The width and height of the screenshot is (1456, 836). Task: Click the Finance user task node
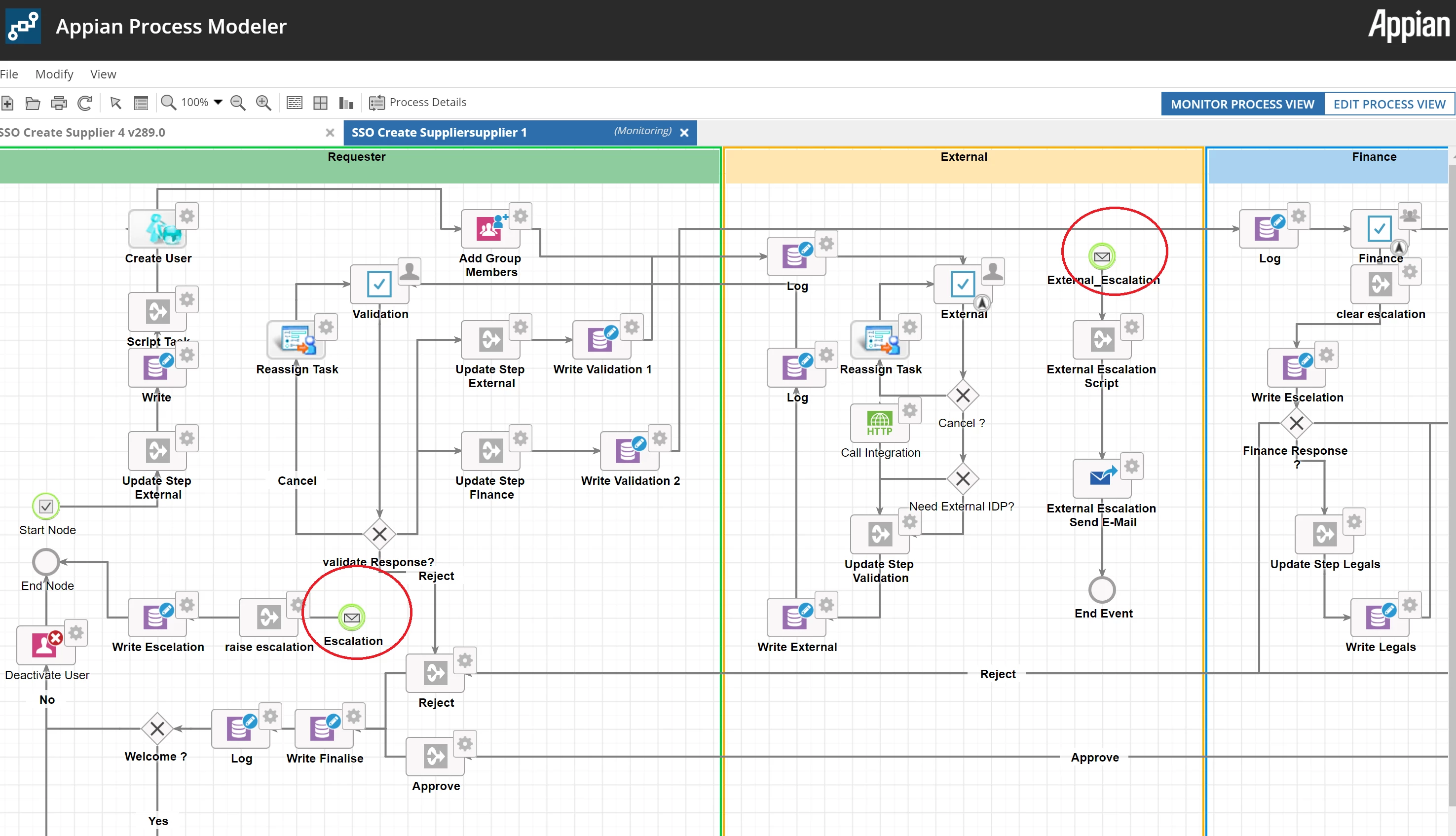(1380, 228)
